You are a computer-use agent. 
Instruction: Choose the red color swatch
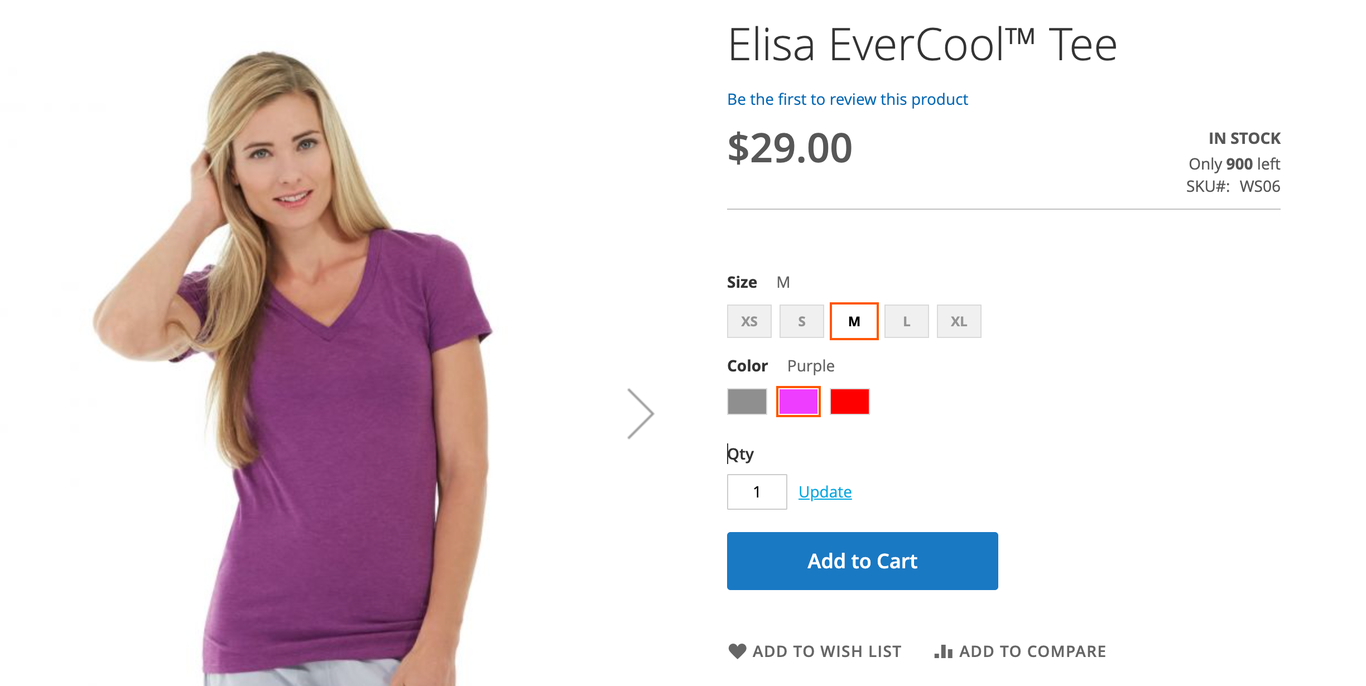click(850, 401)
